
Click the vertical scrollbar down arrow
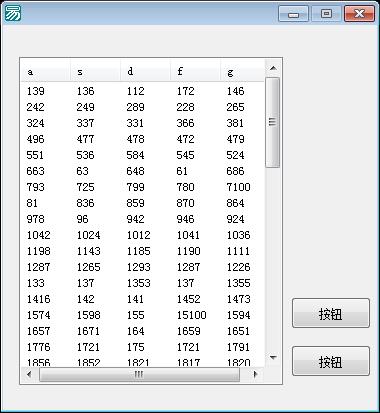pyautogui.click(x=273, y=358)
